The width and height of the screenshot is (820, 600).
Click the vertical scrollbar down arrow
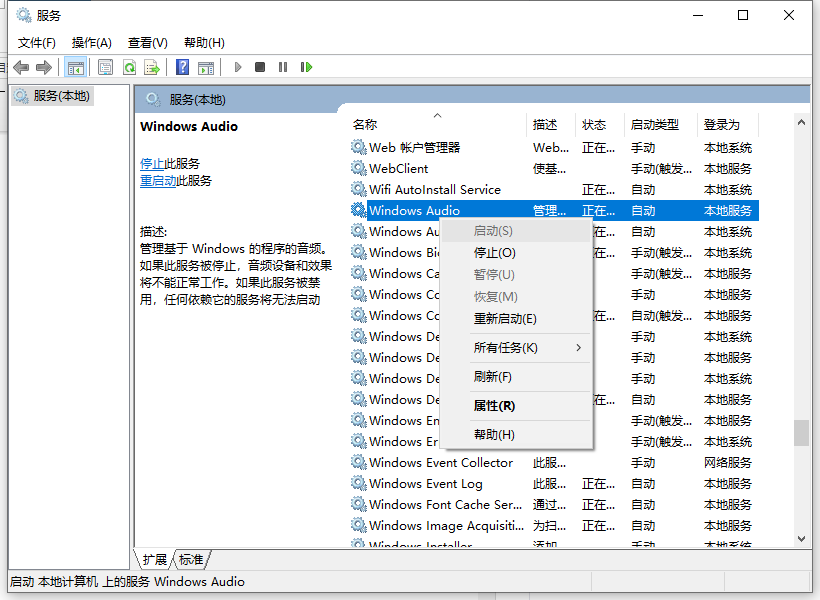tap(801, 539)
